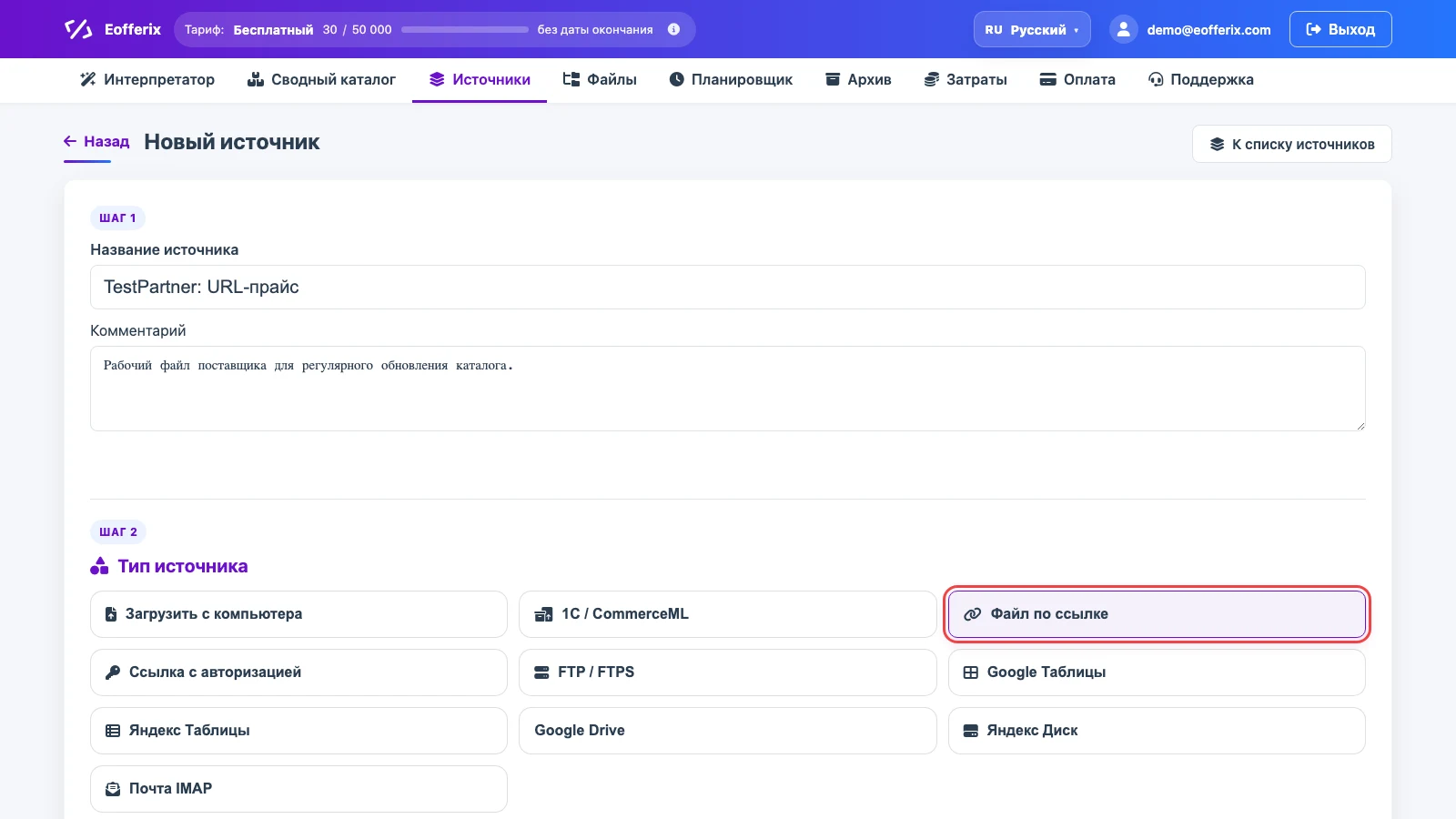Pick Яндекс Таблицы source option
Viewport: 1456px width, 819px height.
298,731
